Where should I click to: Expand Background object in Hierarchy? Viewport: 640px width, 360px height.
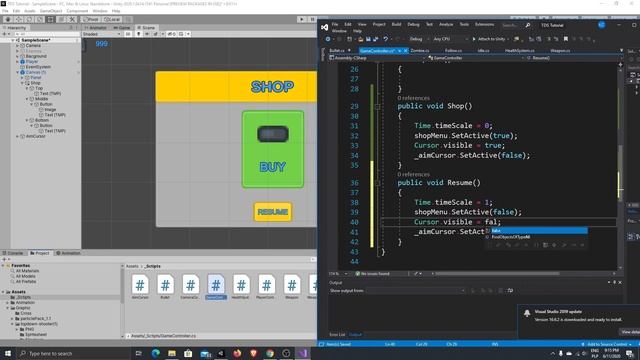(18, 56)
